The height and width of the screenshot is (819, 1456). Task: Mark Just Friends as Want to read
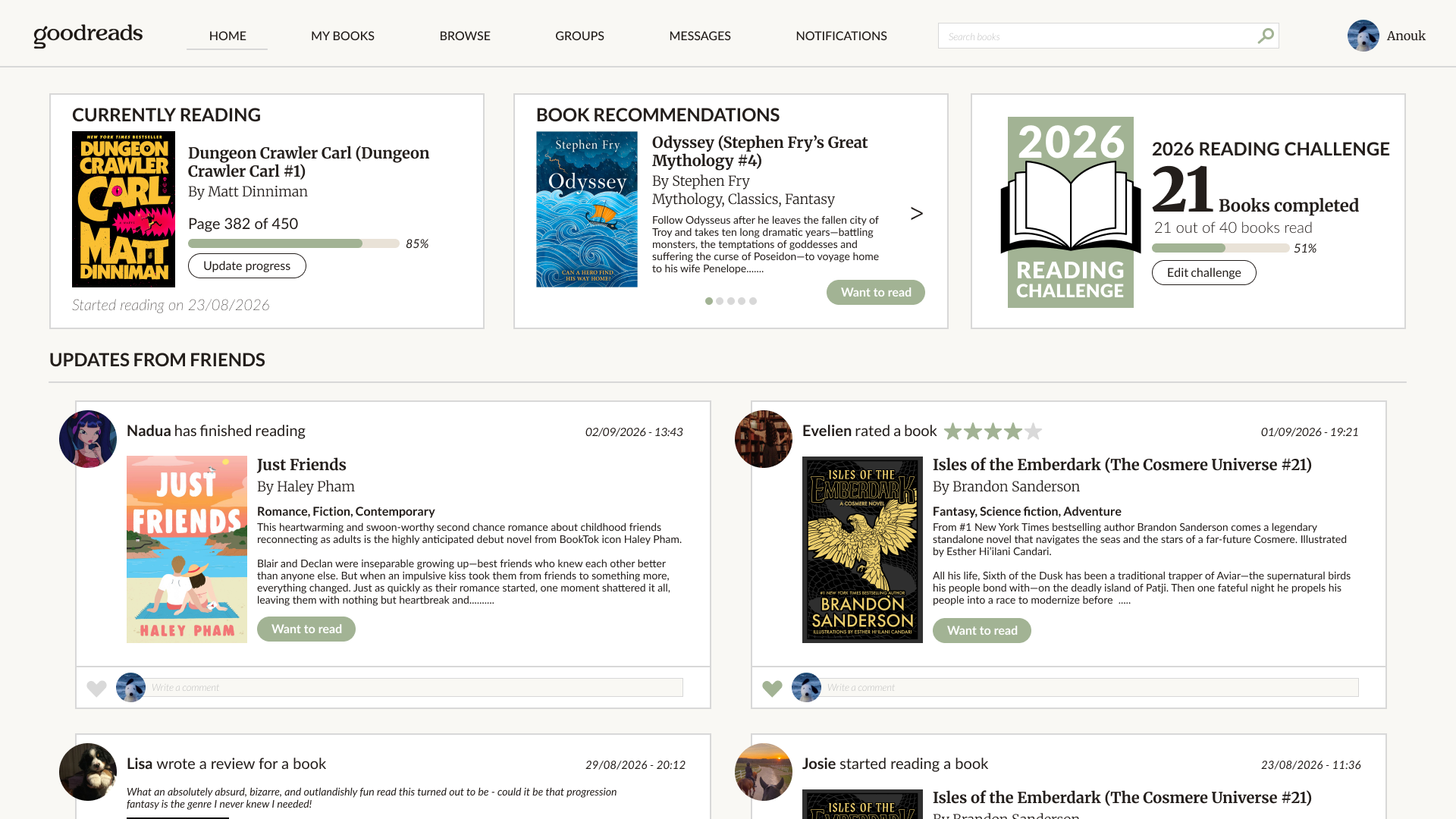coord(306,629)
